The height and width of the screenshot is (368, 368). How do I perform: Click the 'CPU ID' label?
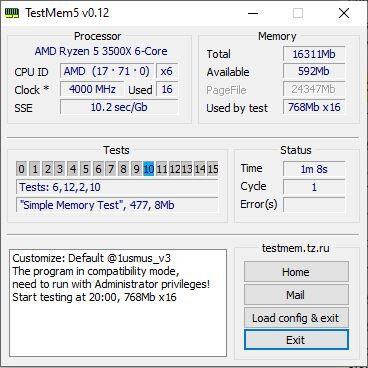point(31,72)
